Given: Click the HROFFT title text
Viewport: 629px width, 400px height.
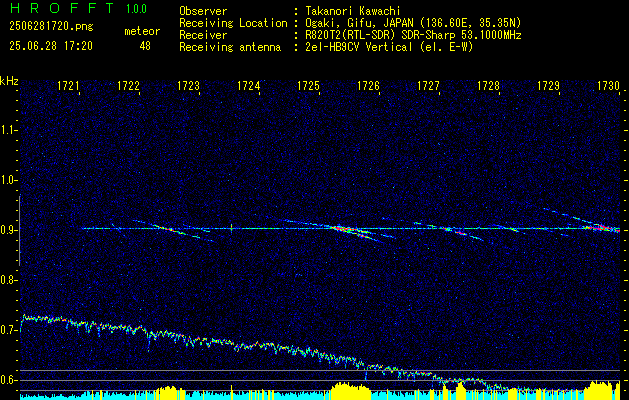Looking at the screenshot, I should pos(62,8).
